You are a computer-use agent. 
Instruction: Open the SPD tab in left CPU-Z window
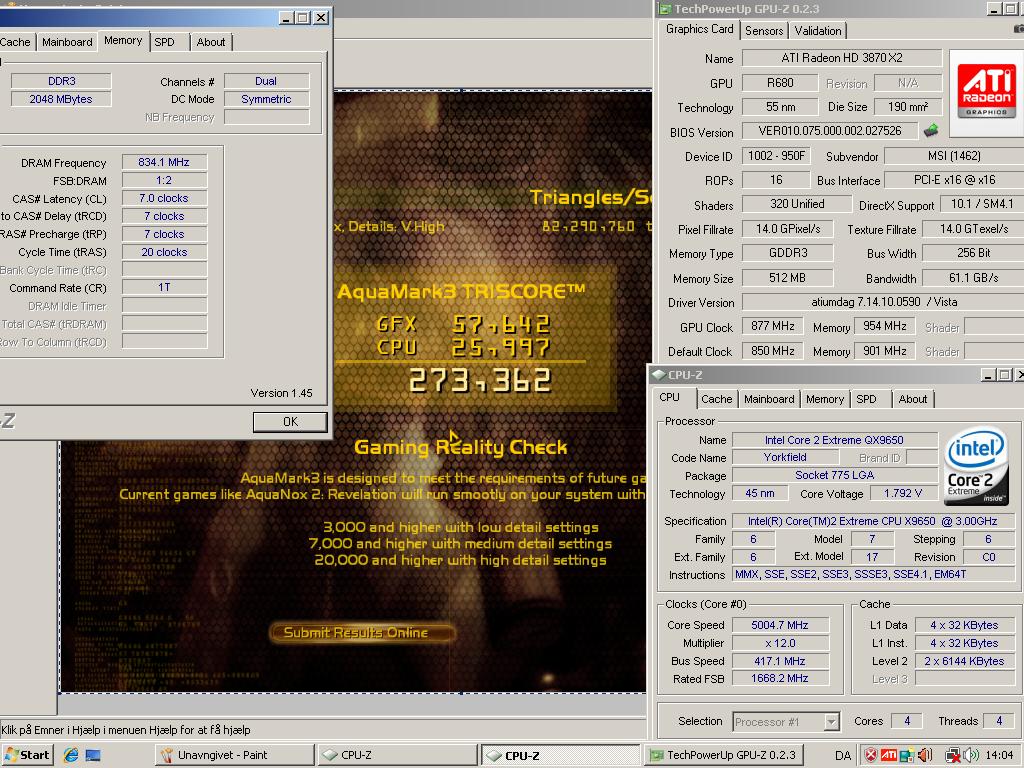(164, 42)
